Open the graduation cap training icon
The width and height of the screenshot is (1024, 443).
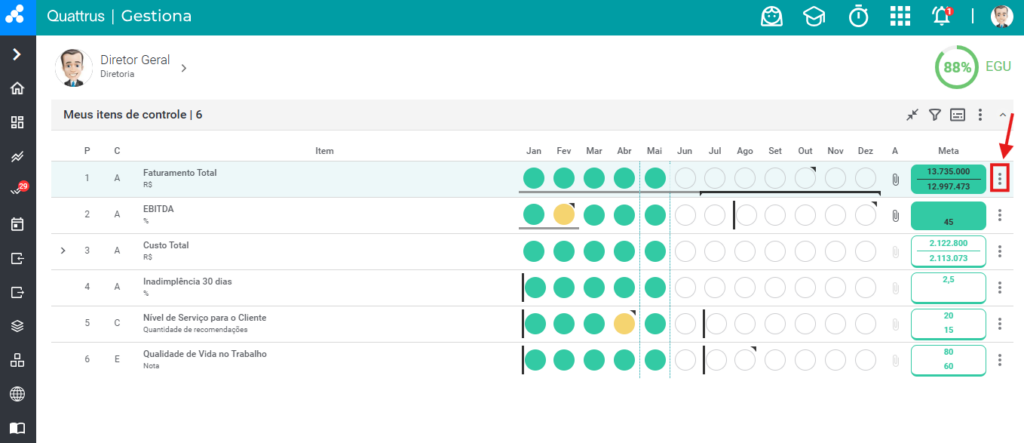point(814,17)
